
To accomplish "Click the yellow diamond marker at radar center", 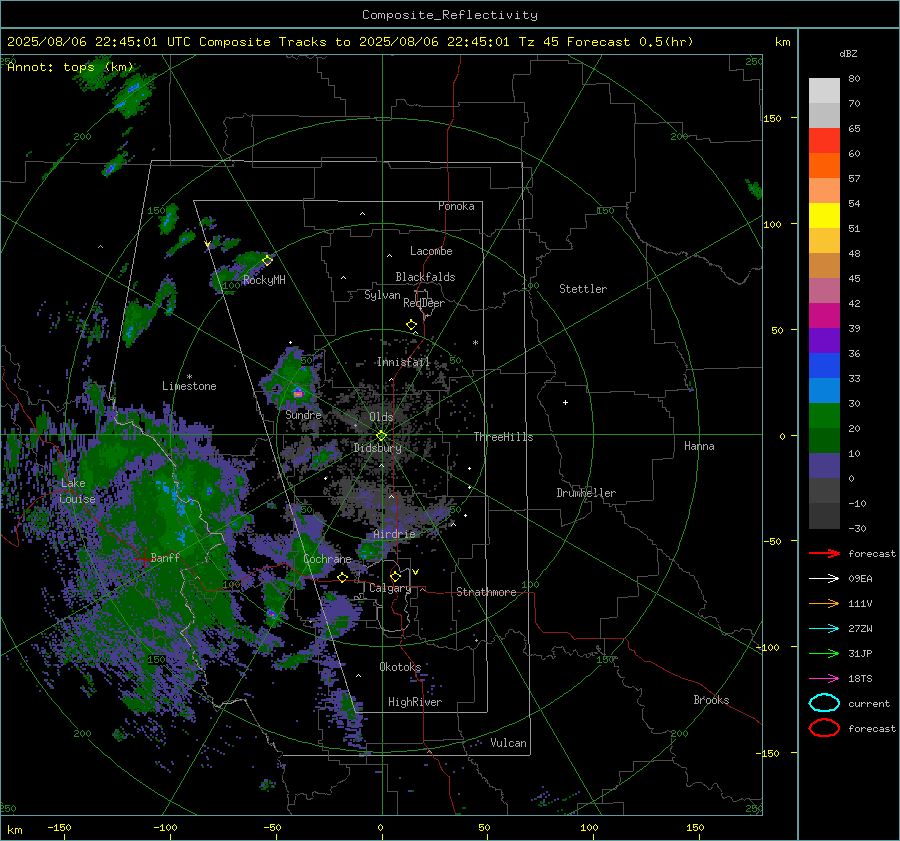I will (381, 436).
